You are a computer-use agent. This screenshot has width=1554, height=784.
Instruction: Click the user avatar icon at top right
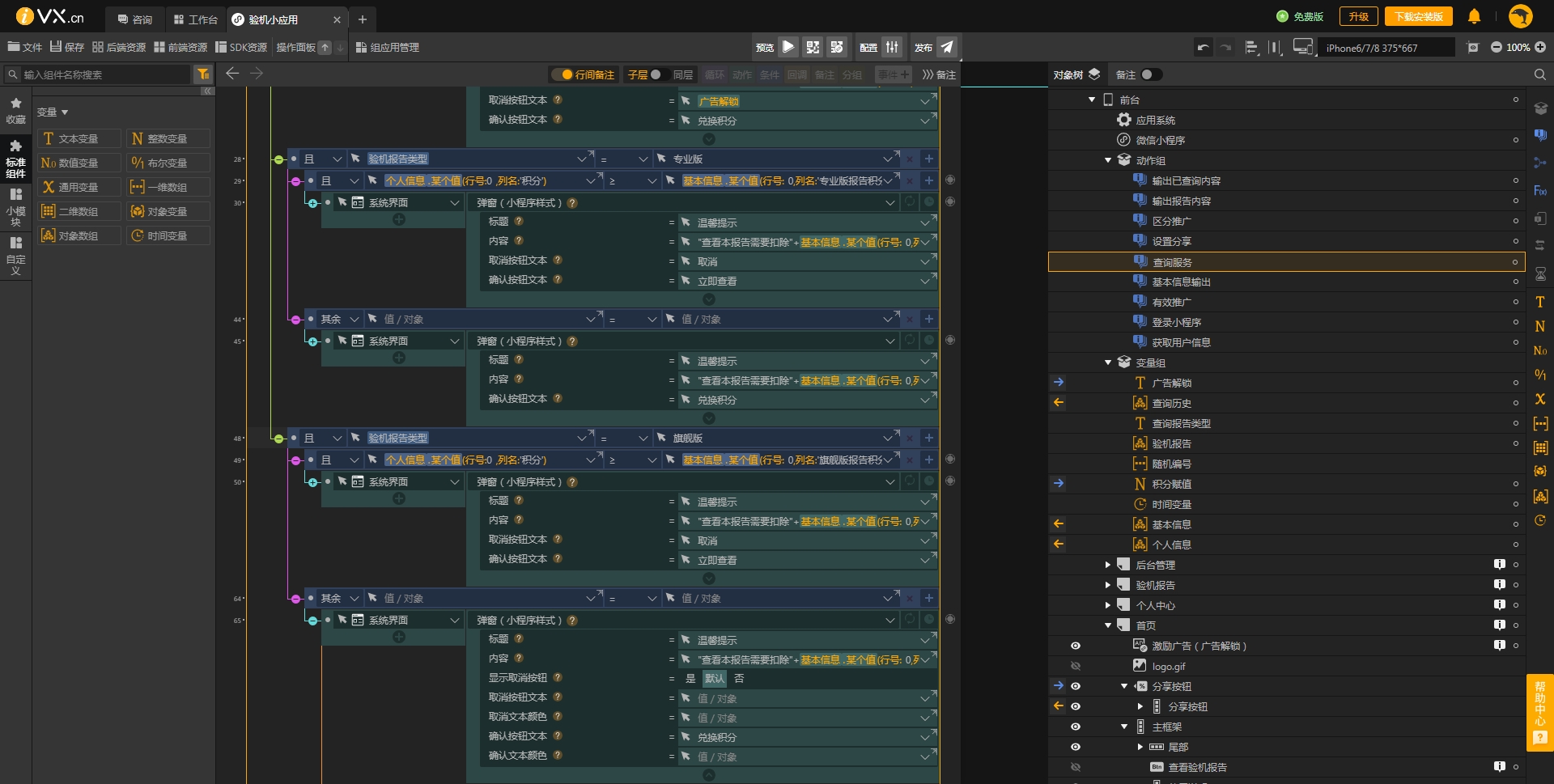tap(1521, 16)
